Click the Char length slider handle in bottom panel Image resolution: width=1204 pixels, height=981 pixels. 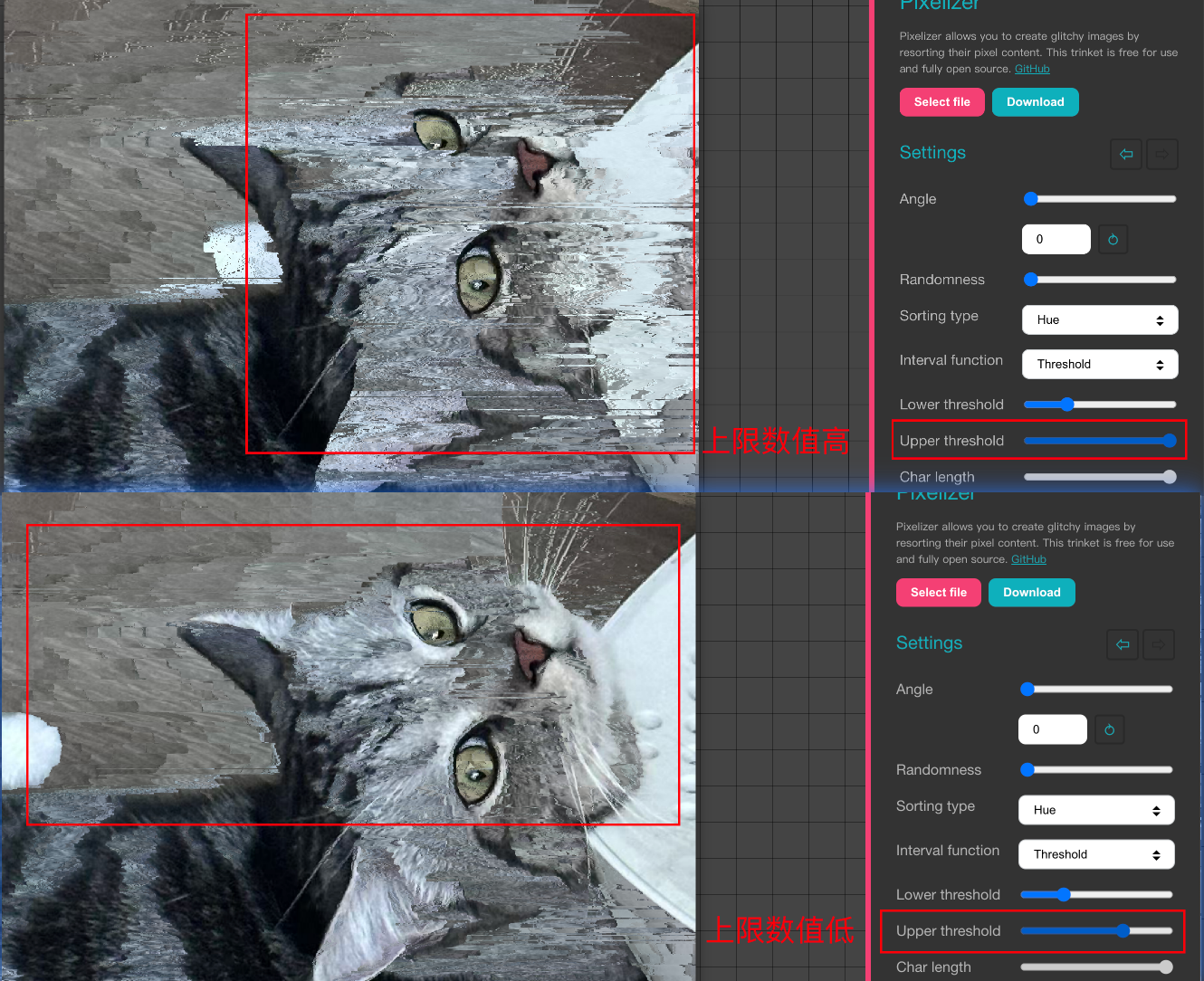(1166, 967)
